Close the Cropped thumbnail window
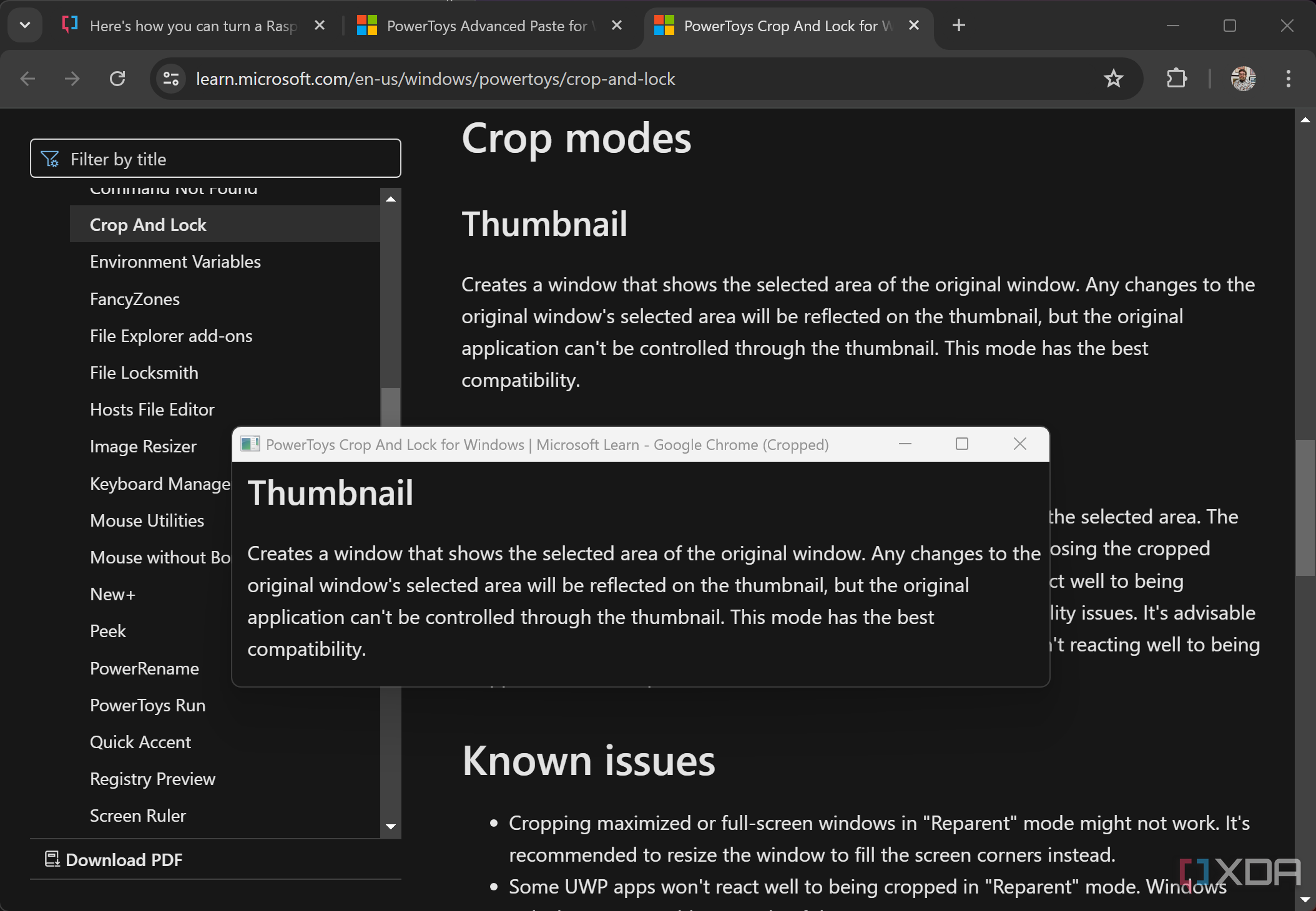Viewport: 1316px width, 911px height. (1020, 444)
